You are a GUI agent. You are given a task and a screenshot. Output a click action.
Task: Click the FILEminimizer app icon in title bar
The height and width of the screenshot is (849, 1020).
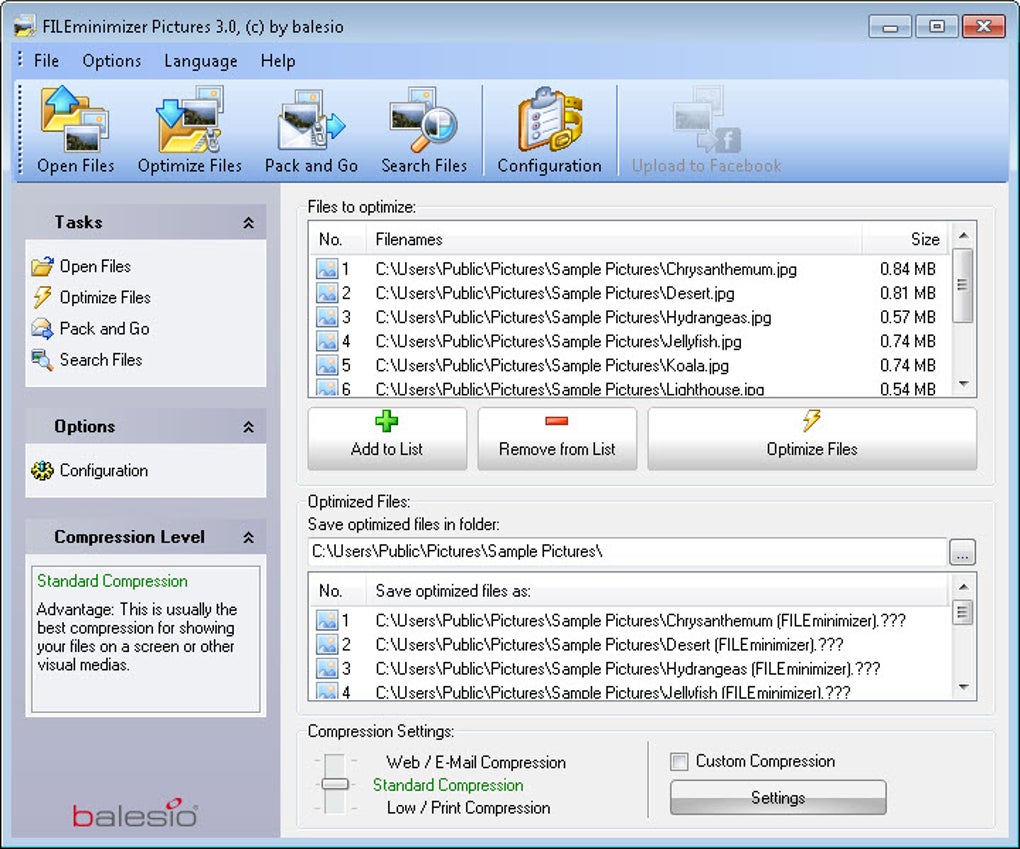[x=25, y=26]
